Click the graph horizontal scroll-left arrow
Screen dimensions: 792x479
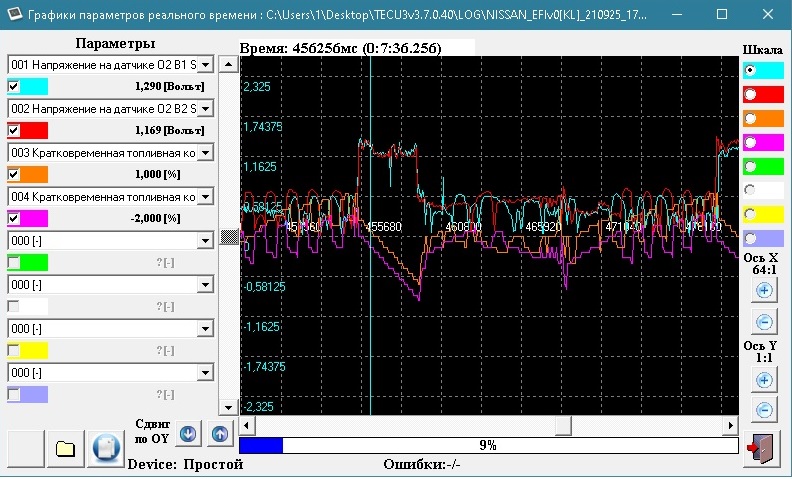[x=246, y=425]
